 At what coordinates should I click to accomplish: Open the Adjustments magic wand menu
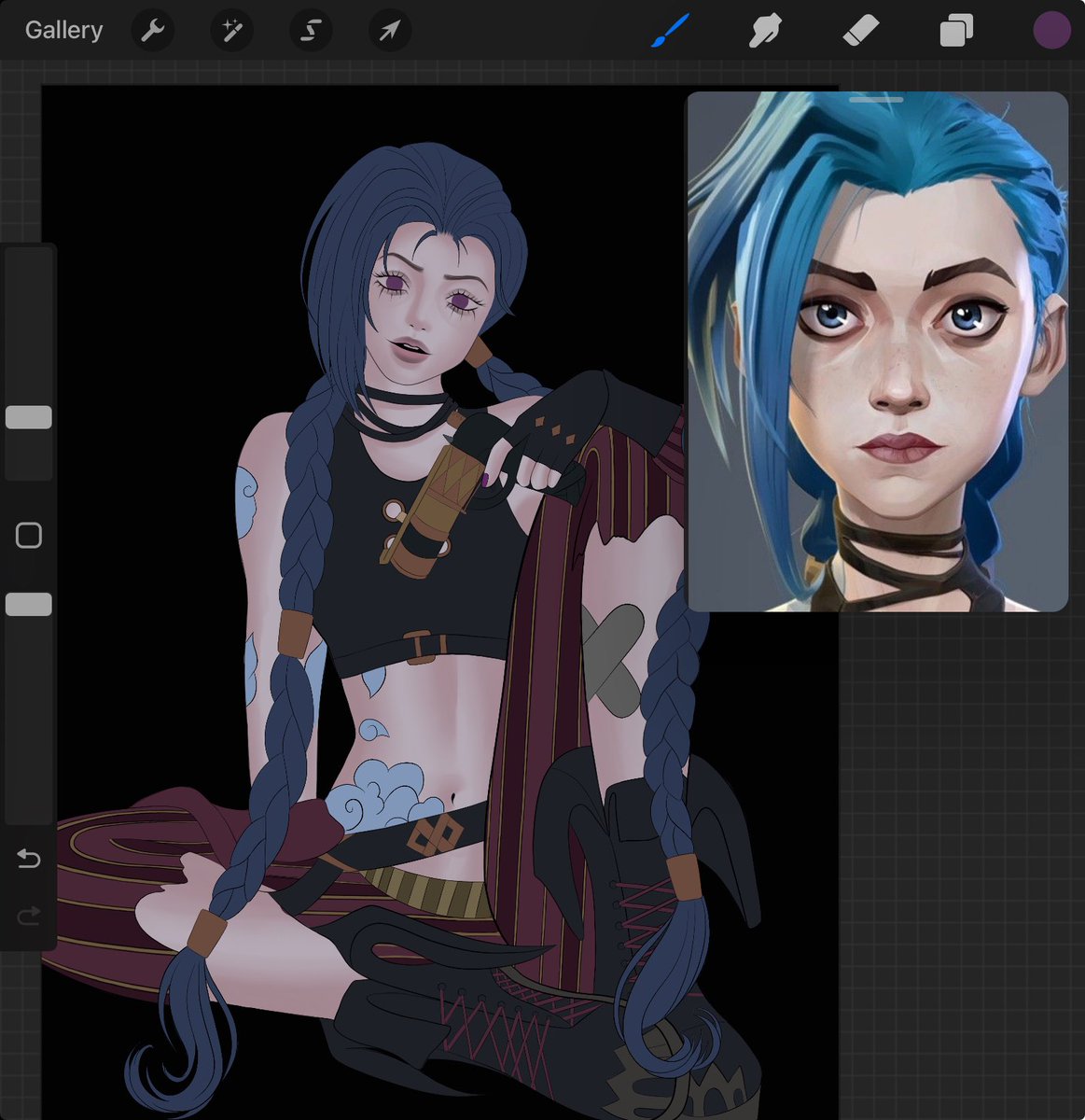point(230,31)
